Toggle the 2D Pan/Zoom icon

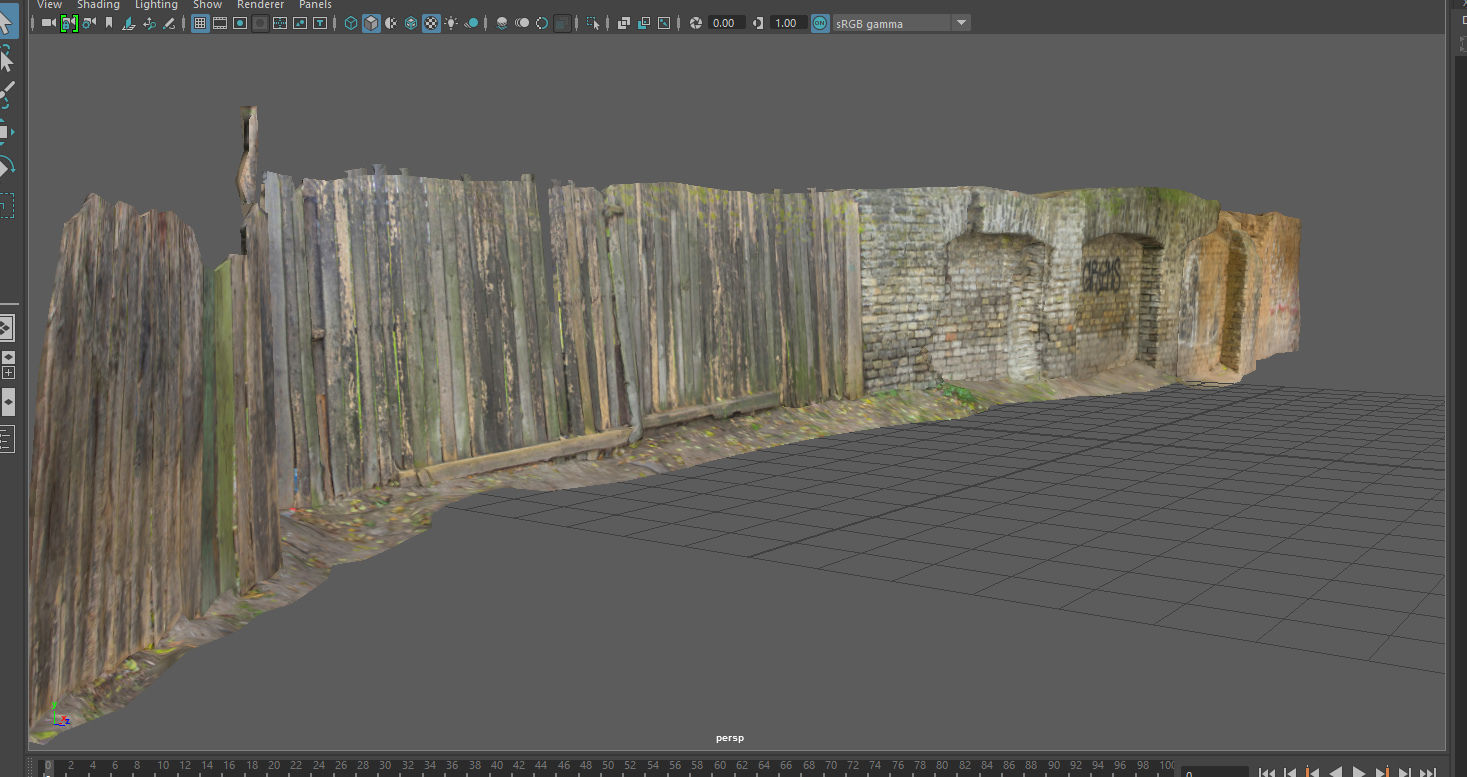click(x=150, y=23)
